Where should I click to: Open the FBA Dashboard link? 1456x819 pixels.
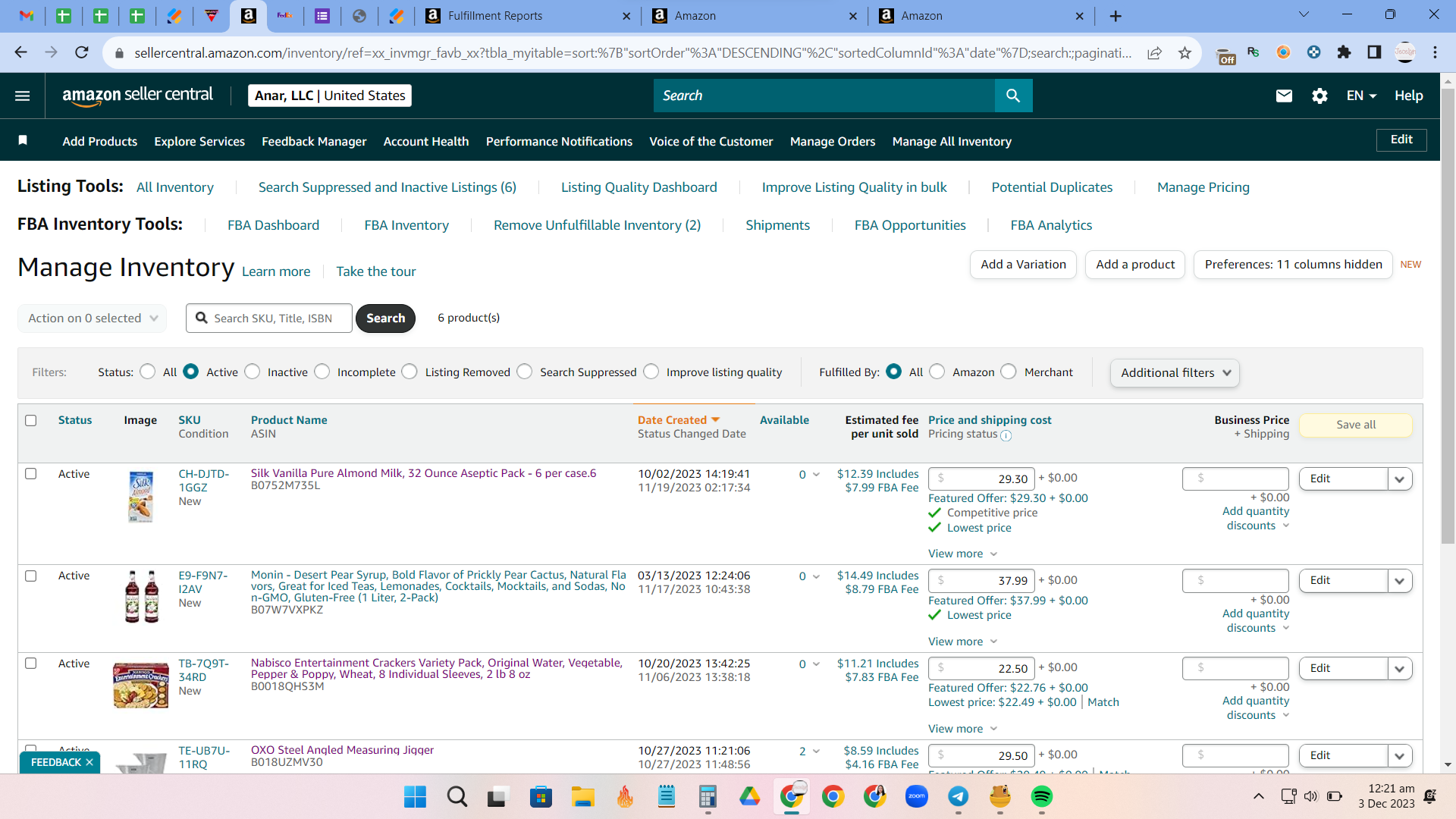(x=273, y=225)
